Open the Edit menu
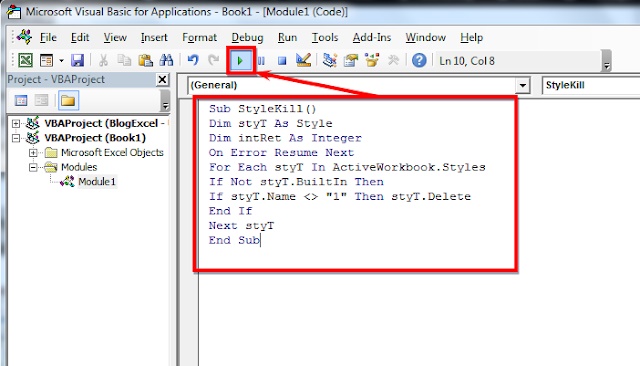The image size is (640, 366). (80, 38)
